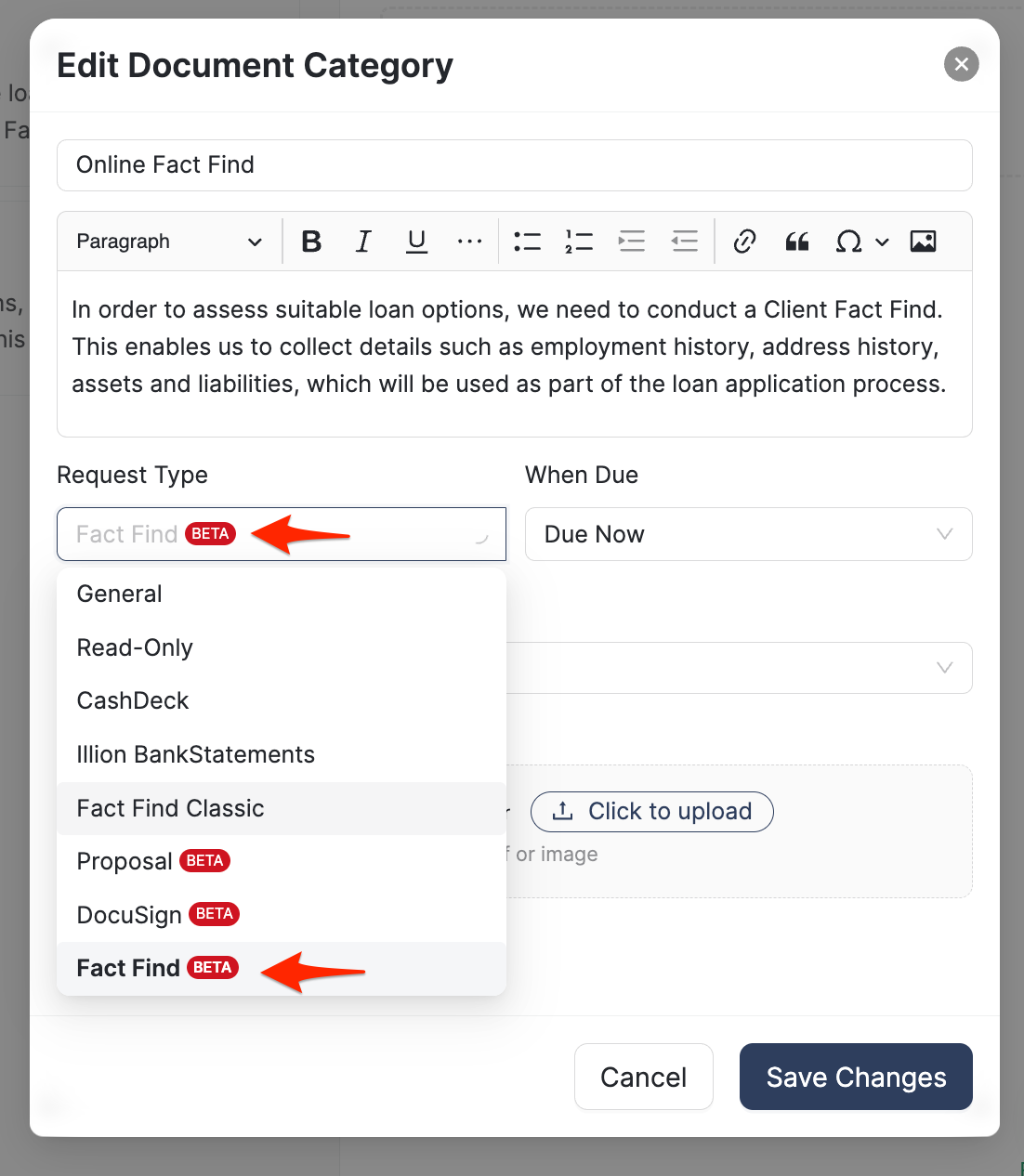Underline the selected text

tap(417, 242)
